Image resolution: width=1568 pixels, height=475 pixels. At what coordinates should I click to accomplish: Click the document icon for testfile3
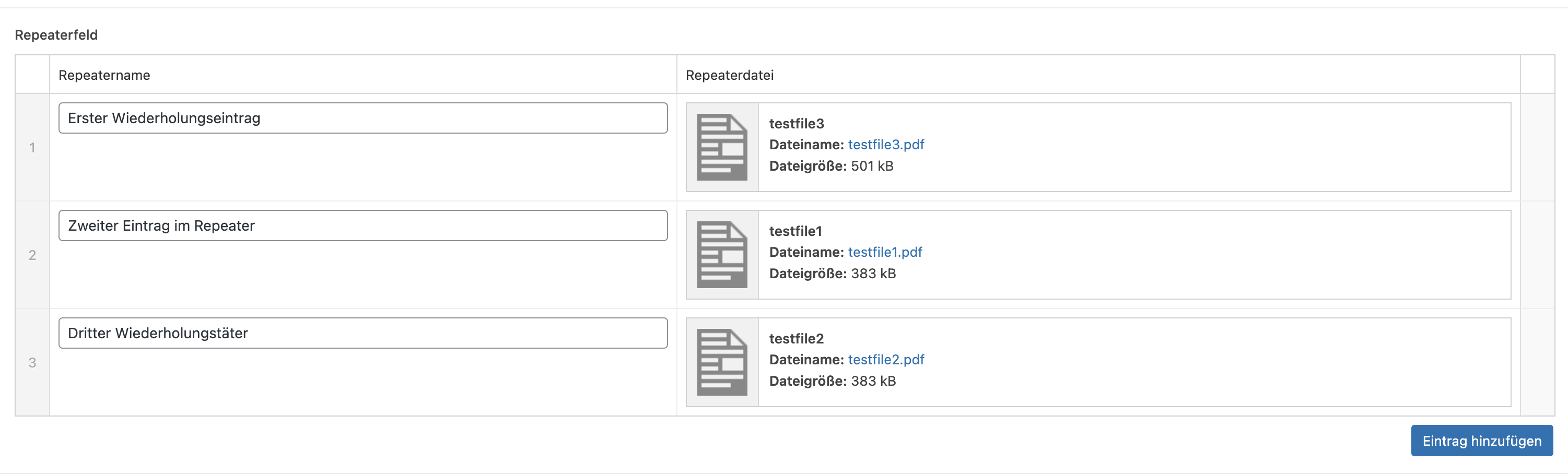pos(722,147)
